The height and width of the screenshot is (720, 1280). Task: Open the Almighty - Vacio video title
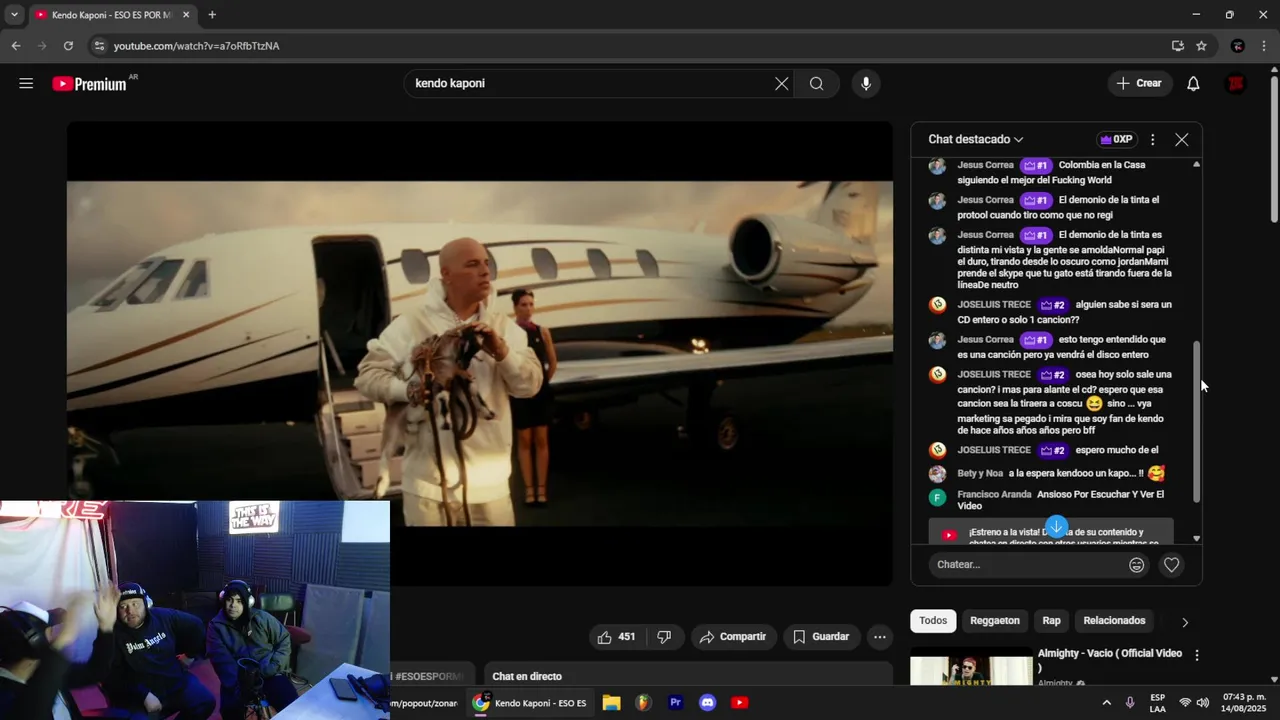pyautogui.click(x=1110, y=660)
